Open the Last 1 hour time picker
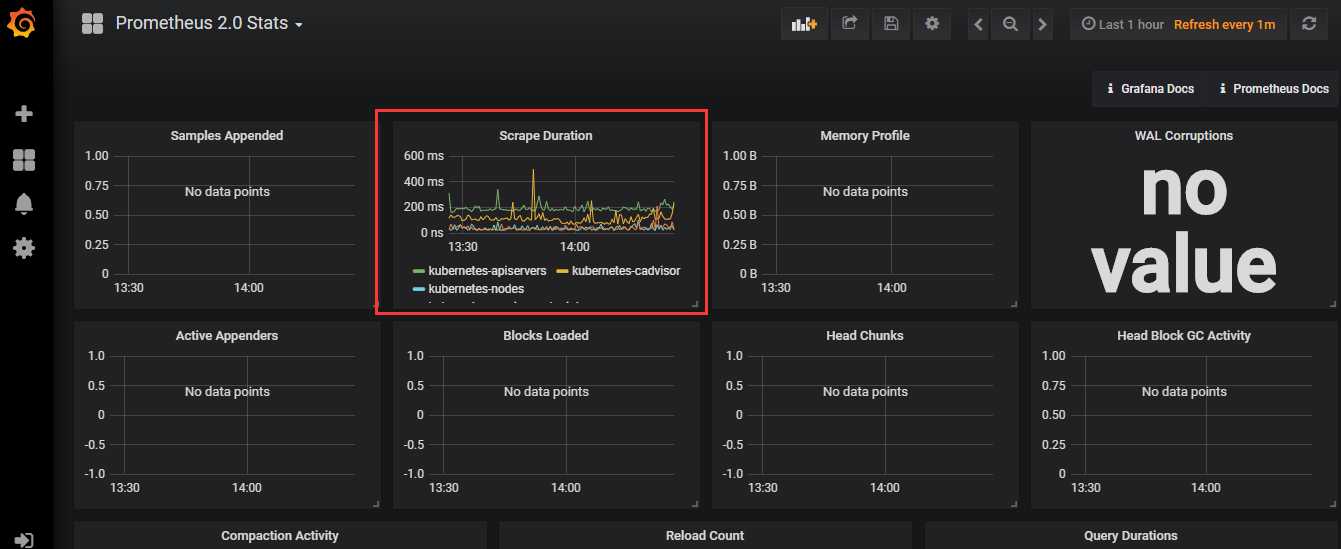This screenshot has height=549, width=1341. (1122, 24)
